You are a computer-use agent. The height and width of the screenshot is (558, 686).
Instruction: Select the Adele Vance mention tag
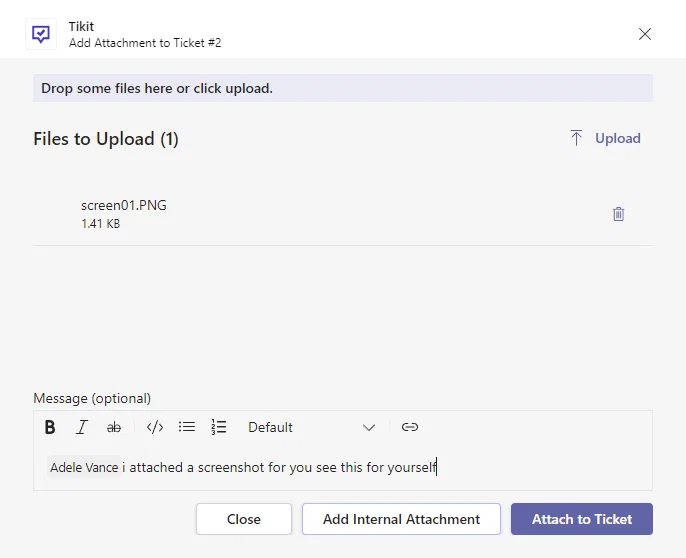pos(84,467)
